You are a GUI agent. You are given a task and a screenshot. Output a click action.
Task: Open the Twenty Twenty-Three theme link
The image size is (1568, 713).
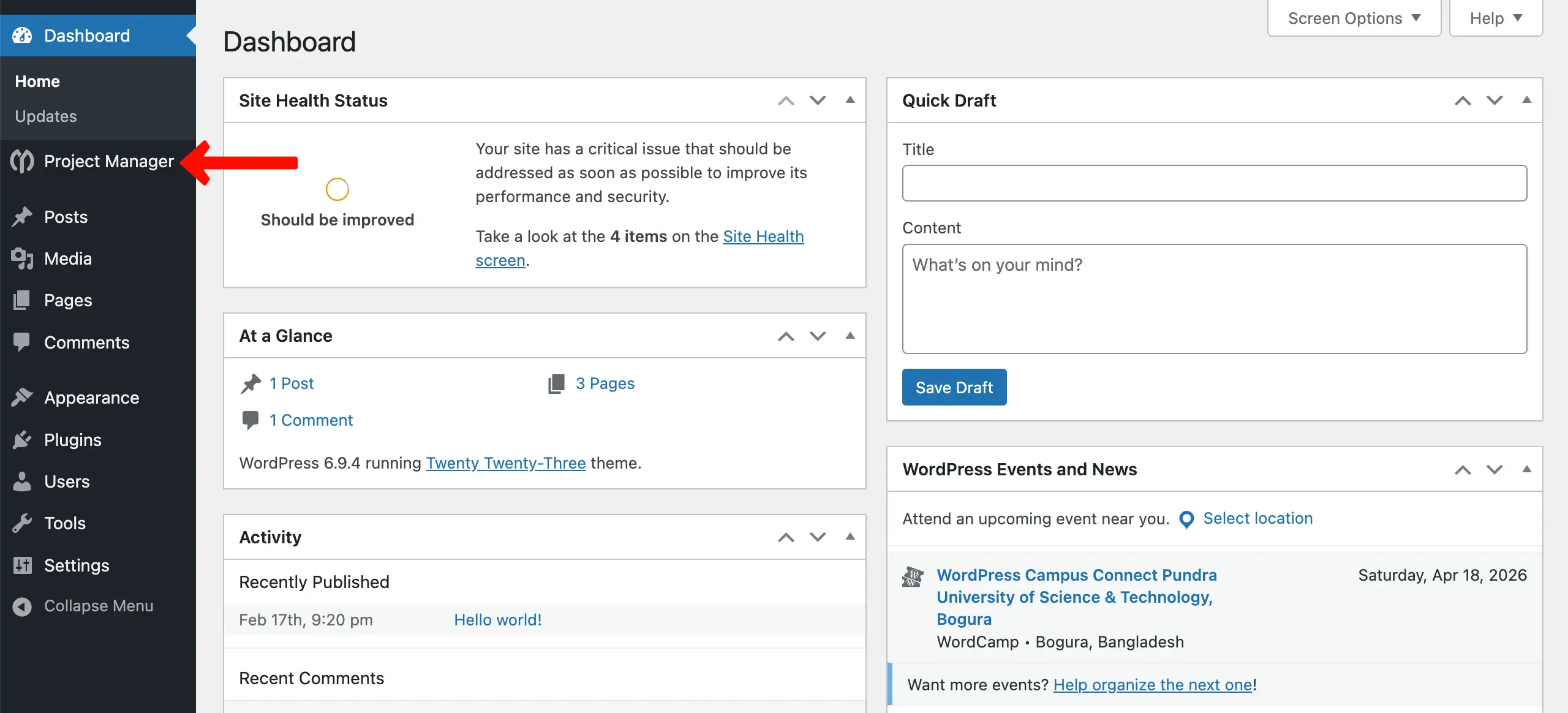pyautogui.click(x=505, y=463)
